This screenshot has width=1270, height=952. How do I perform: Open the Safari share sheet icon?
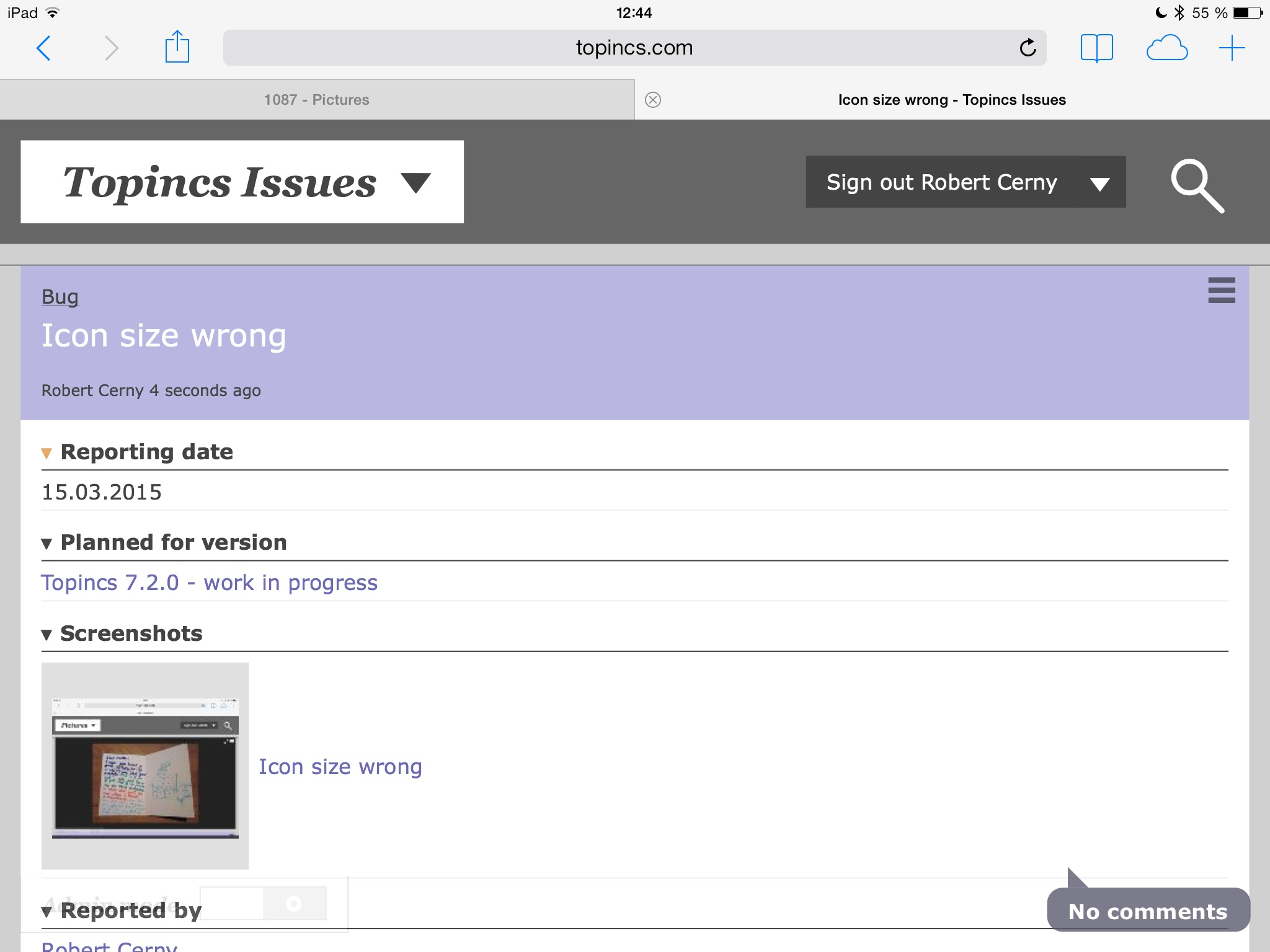(177, 48)
